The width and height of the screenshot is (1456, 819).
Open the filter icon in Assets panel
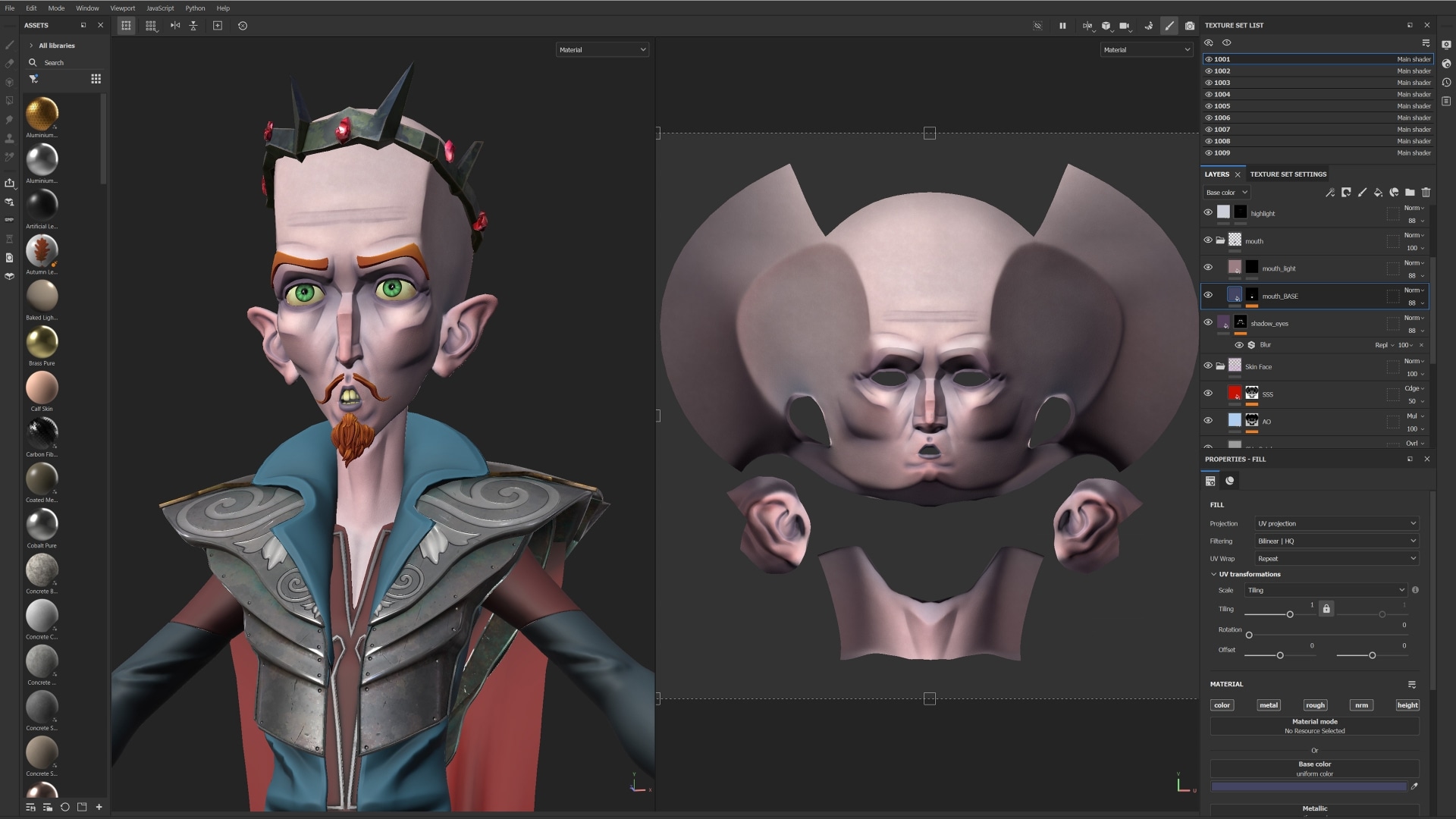pos(33,79)
